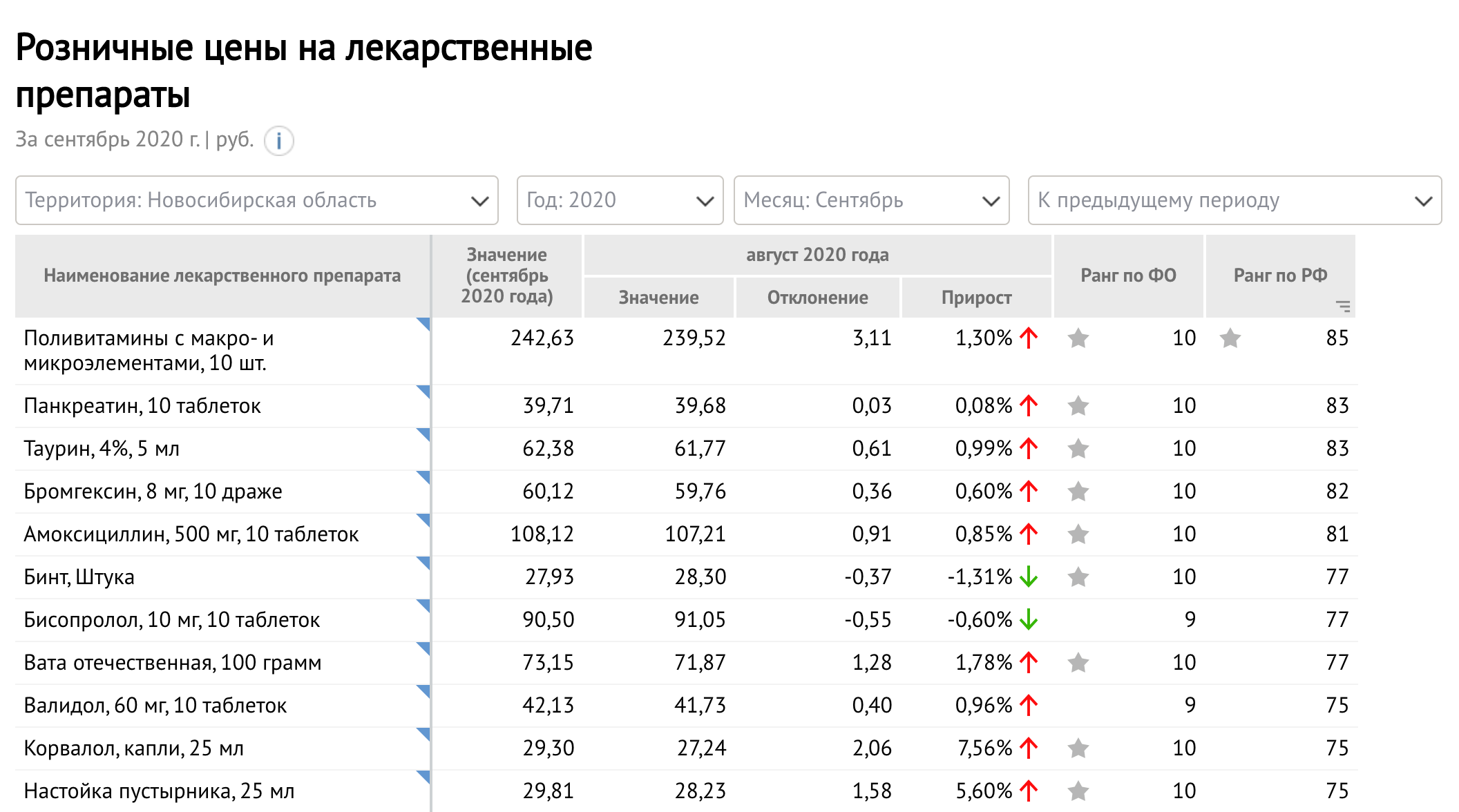1459x812 pixels.
Task: Open the Месяц: Сентябрь dropdown
Action: tap(871, 200)
